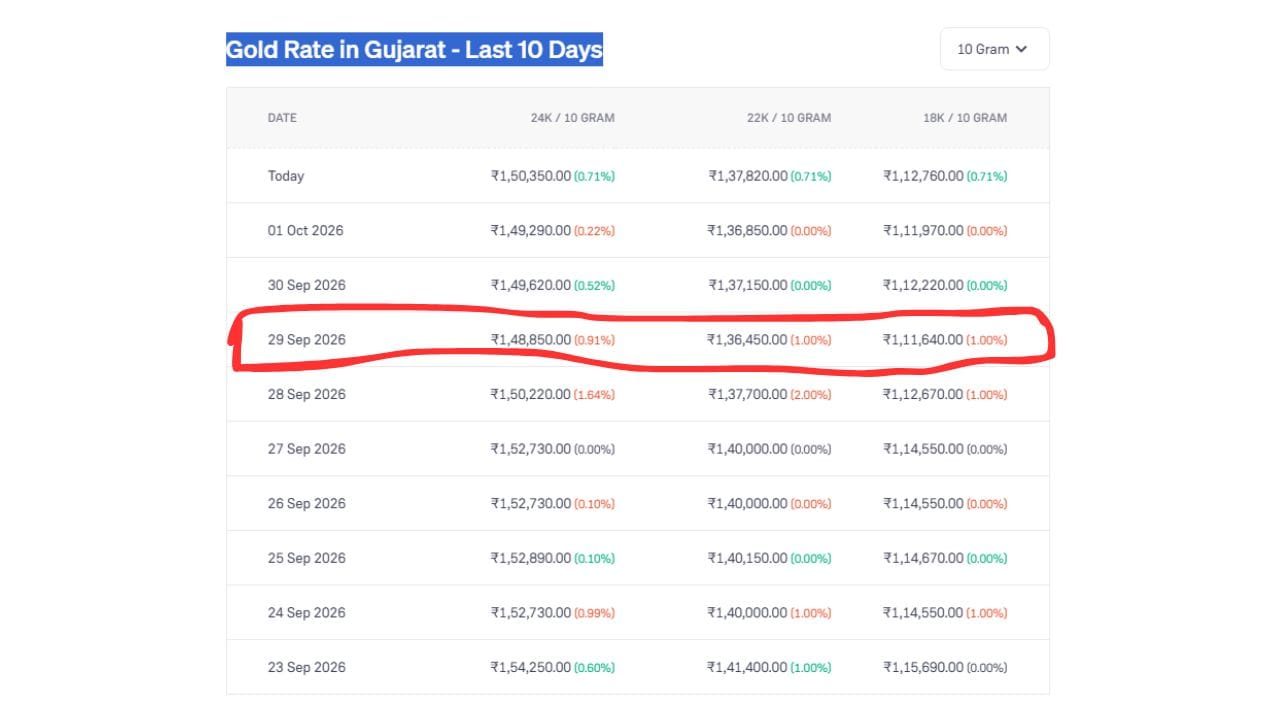Image resolution: width=1280 pixels, height=720 pixels.
Task: Click the 24K price ₹1,54,250.00
Action: [x=531, y=667]
